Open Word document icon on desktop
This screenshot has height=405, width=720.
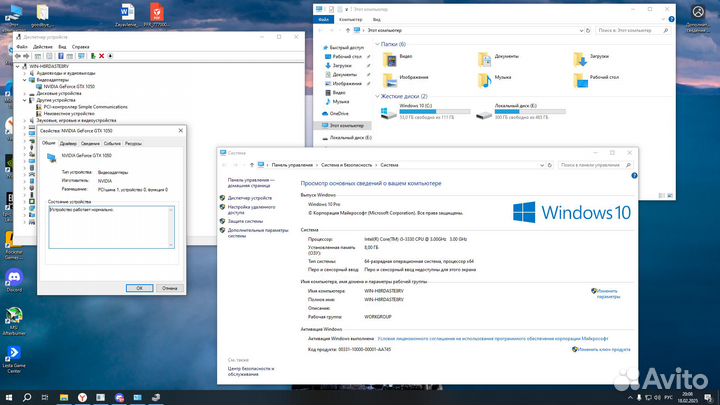(127, 15)
